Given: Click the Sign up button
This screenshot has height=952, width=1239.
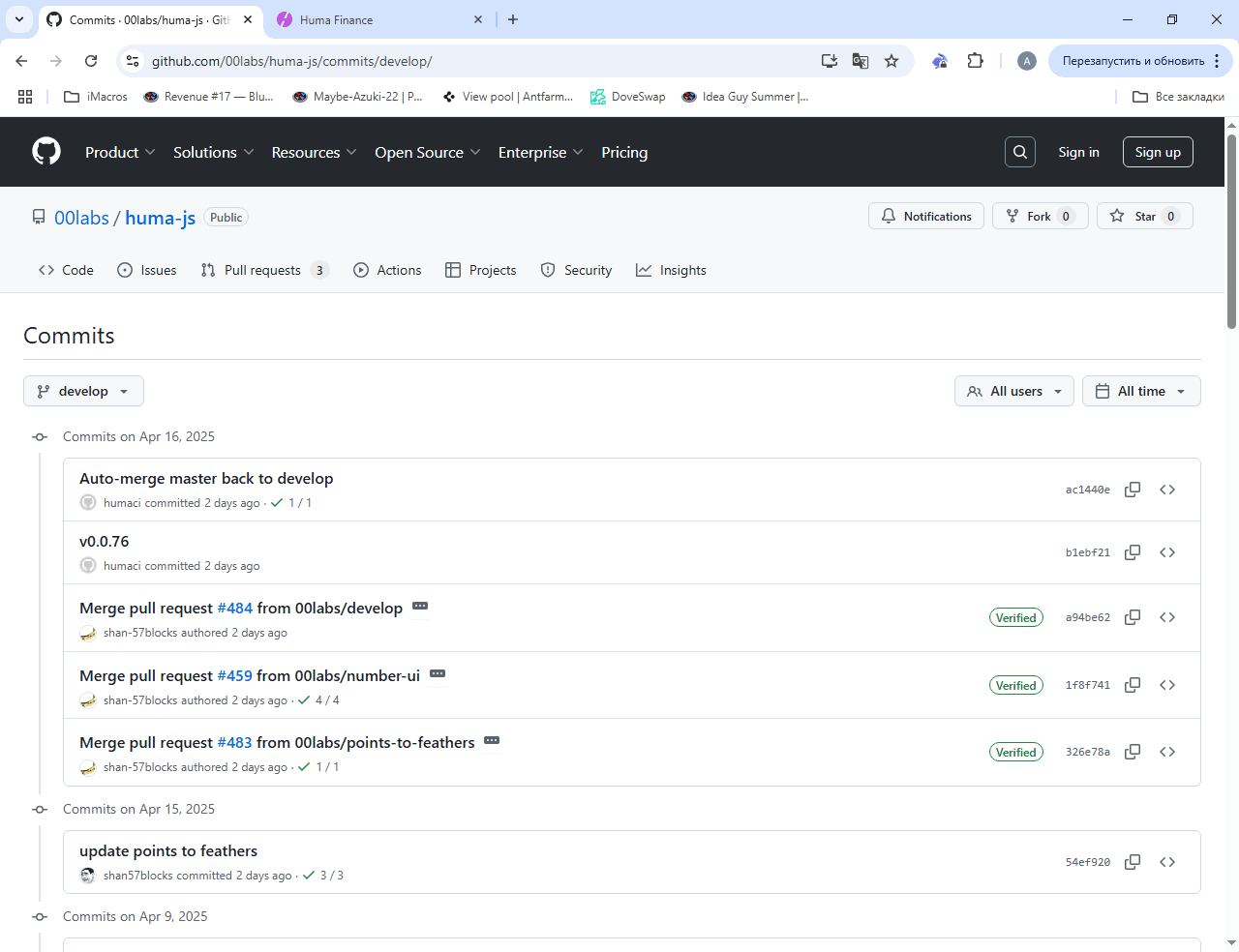Looking at the screenshot, I should coord(1158,152).
